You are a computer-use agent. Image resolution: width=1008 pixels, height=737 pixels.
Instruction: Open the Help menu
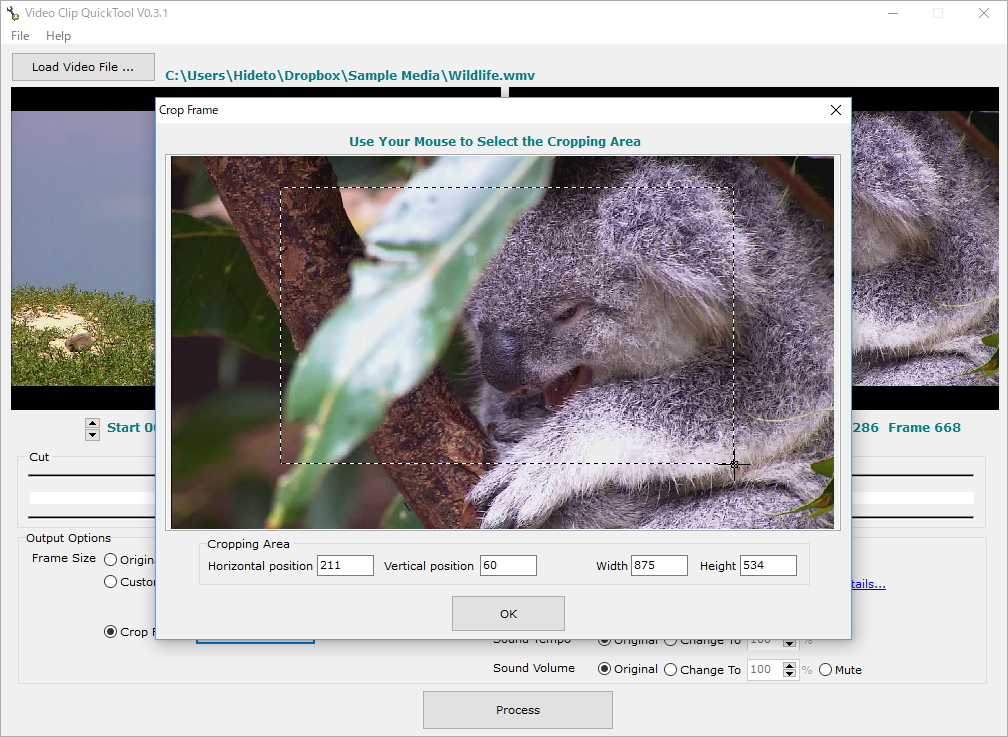click(59, 36)
